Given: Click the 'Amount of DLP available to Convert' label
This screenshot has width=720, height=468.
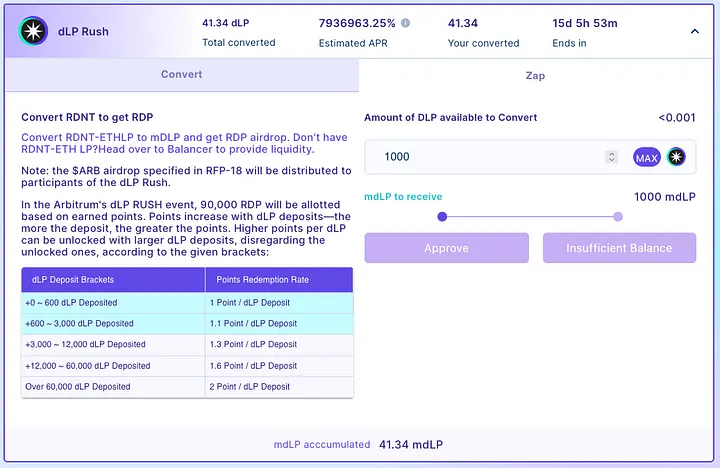Looking at the screenshot, I should (x=450, y=118).
